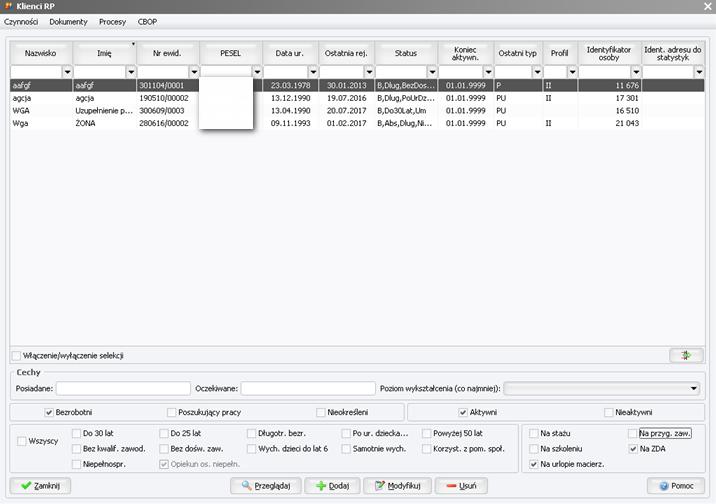The height and width of the screenshot is (504, 716).
Task: Open PESEL column filter dropdown
Action: point(257,72)
